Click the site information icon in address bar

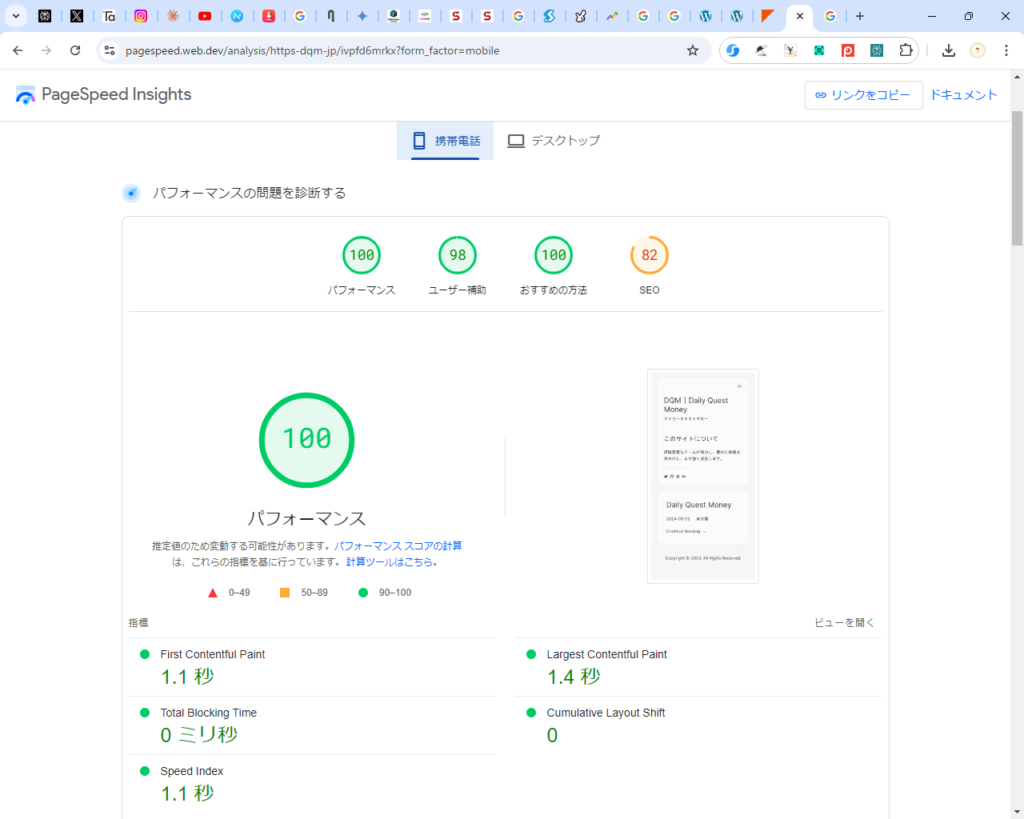click(x=111, y=50)
